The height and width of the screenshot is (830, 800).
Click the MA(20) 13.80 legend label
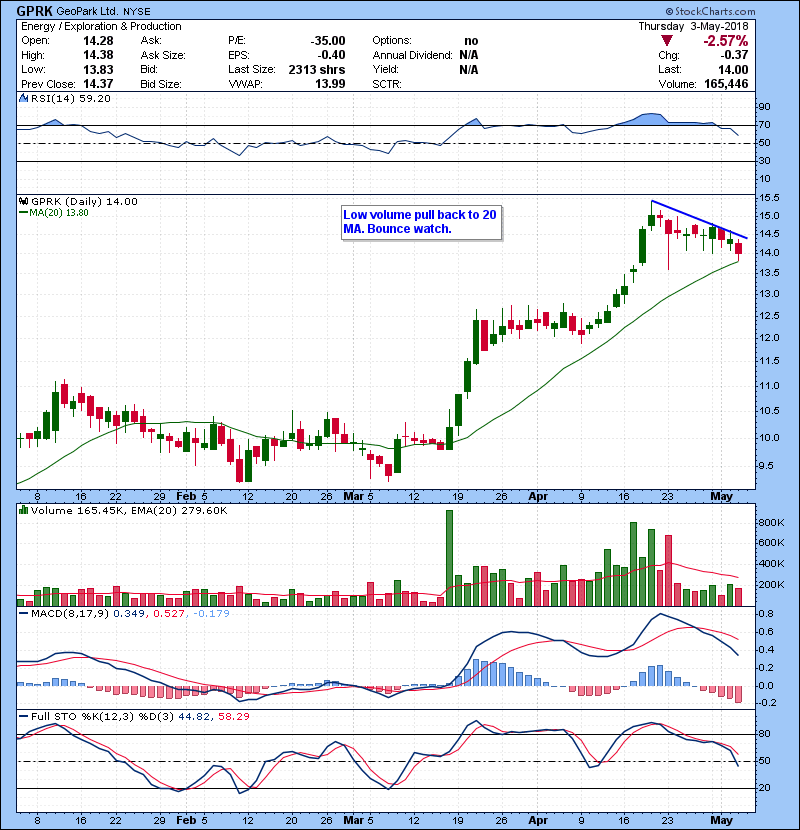(x=53, y=213)
